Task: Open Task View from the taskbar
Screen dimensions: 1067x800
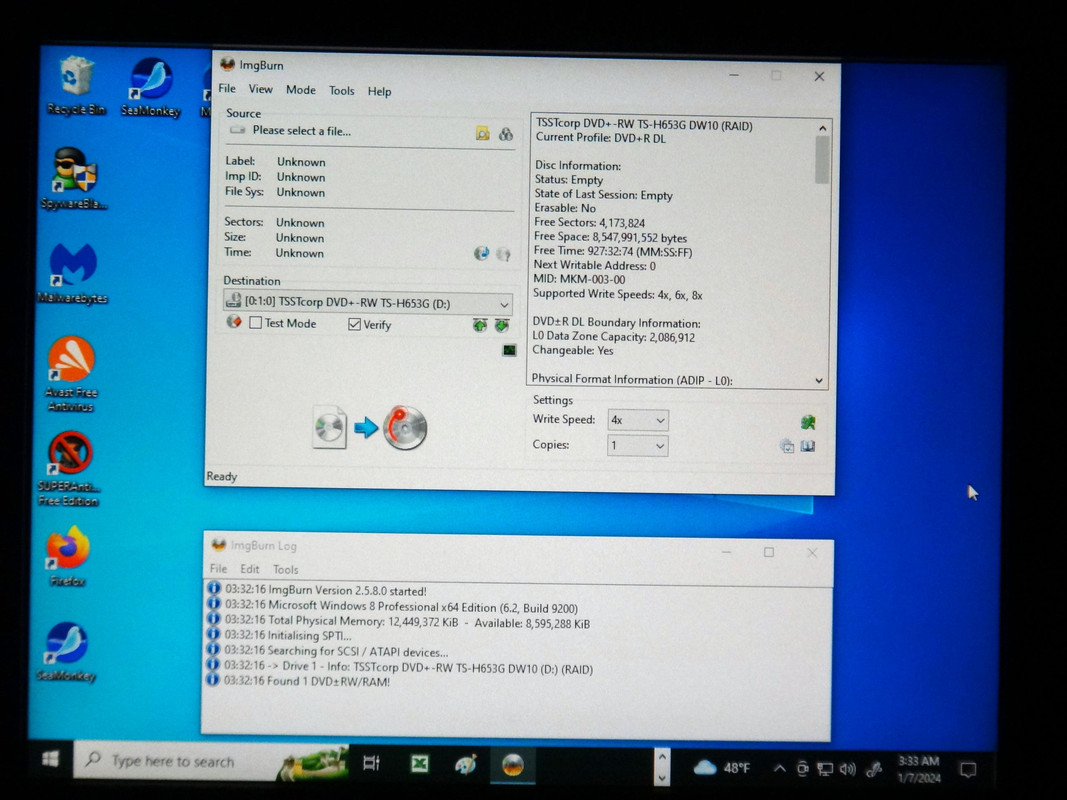Action: pyautogui.click(x=372, y=763)
